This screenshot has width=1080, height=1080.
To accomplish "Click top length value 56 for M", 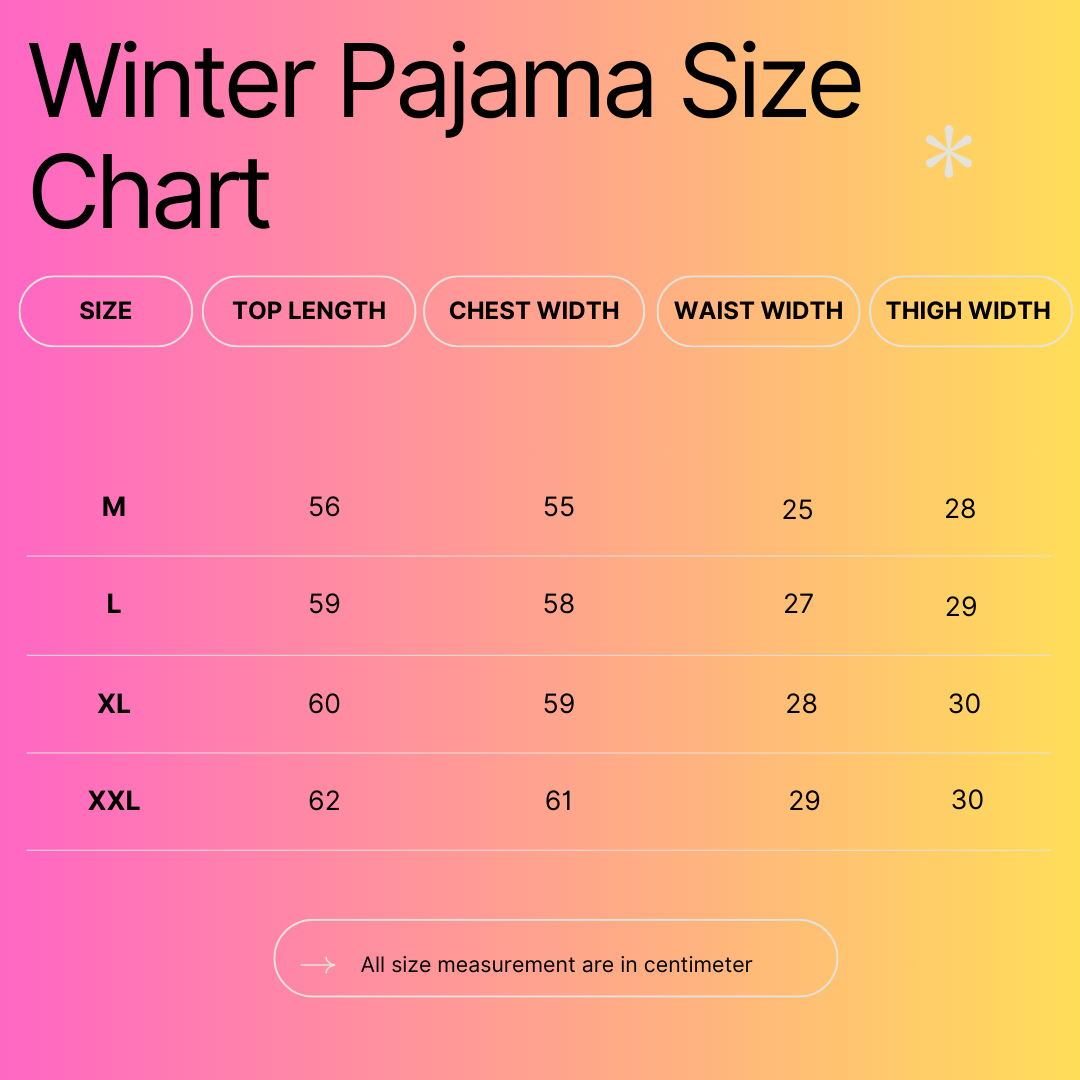I will (325, 507).
